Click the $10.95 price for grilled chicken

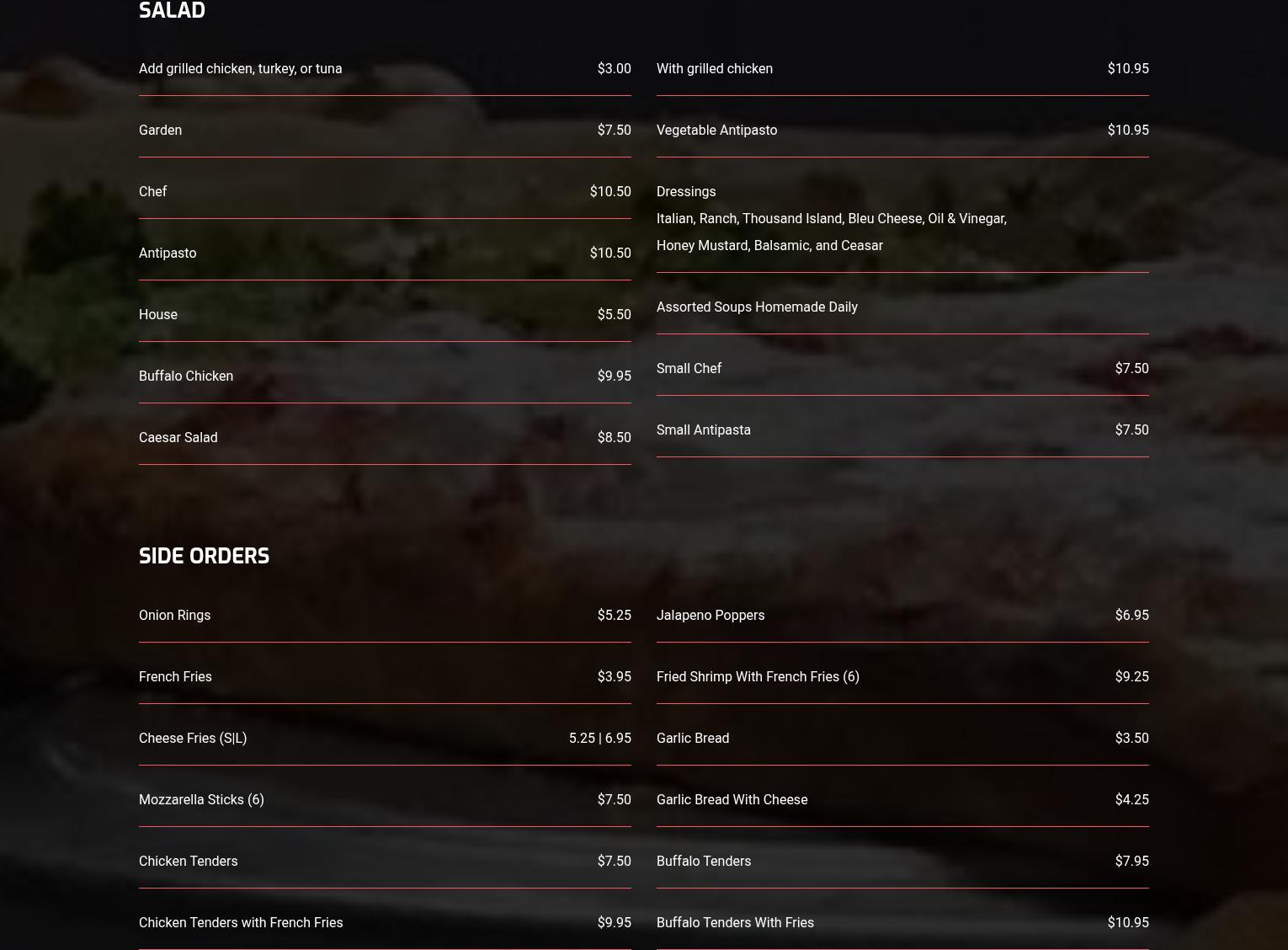coord(1128,69)
